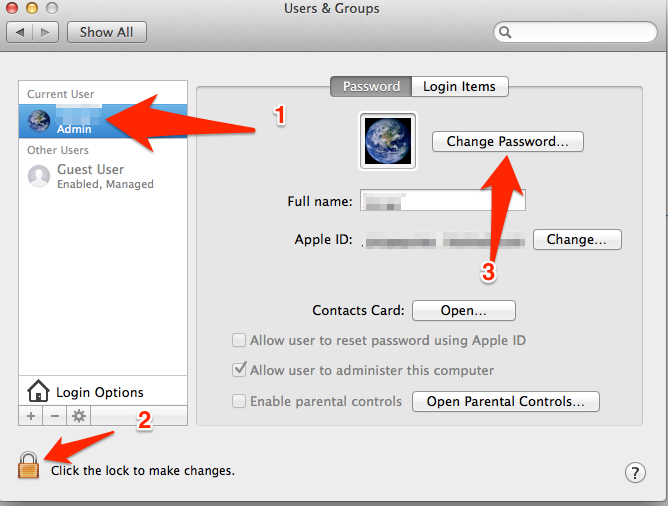This screenshot has width=668, height=506.
Task: Click the Earth profile picture
Action: tap(386, 139)
